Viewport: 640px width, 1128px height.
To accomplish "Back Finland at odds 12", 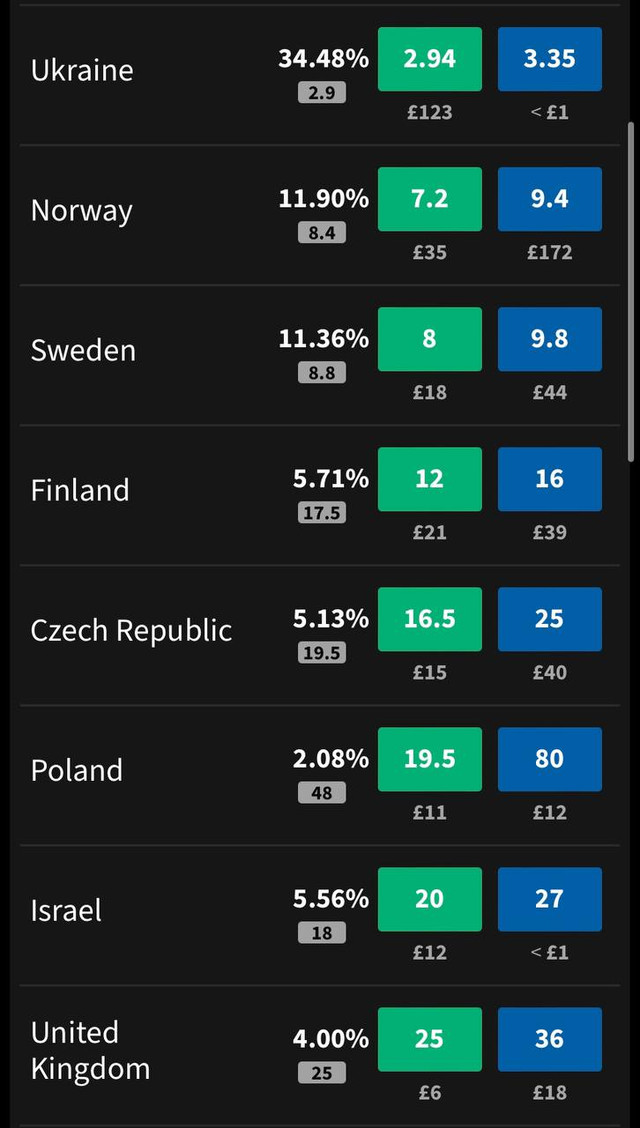I will (429, 479).
